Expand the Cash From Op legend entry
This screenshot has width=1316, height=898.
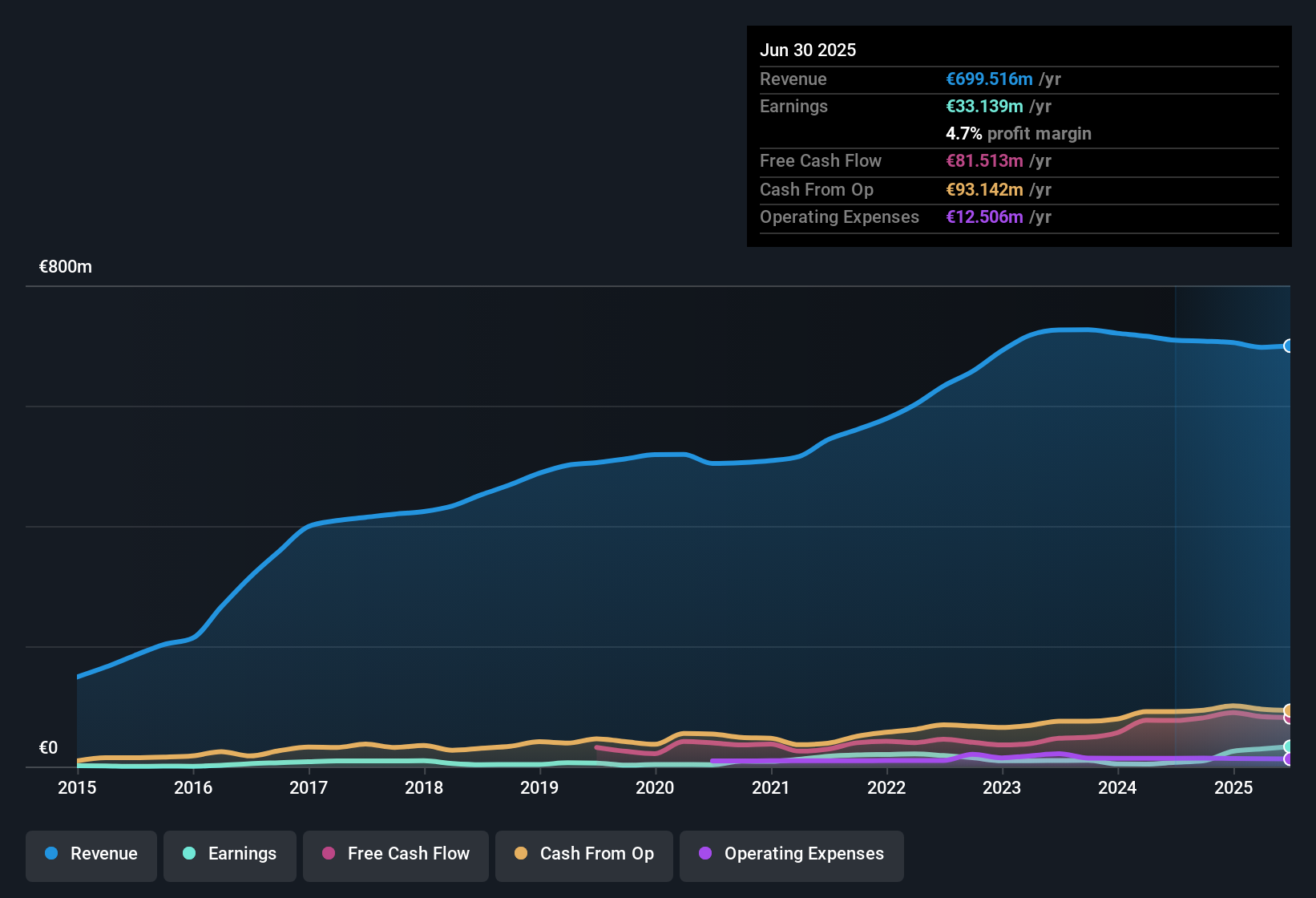(583, 856)
